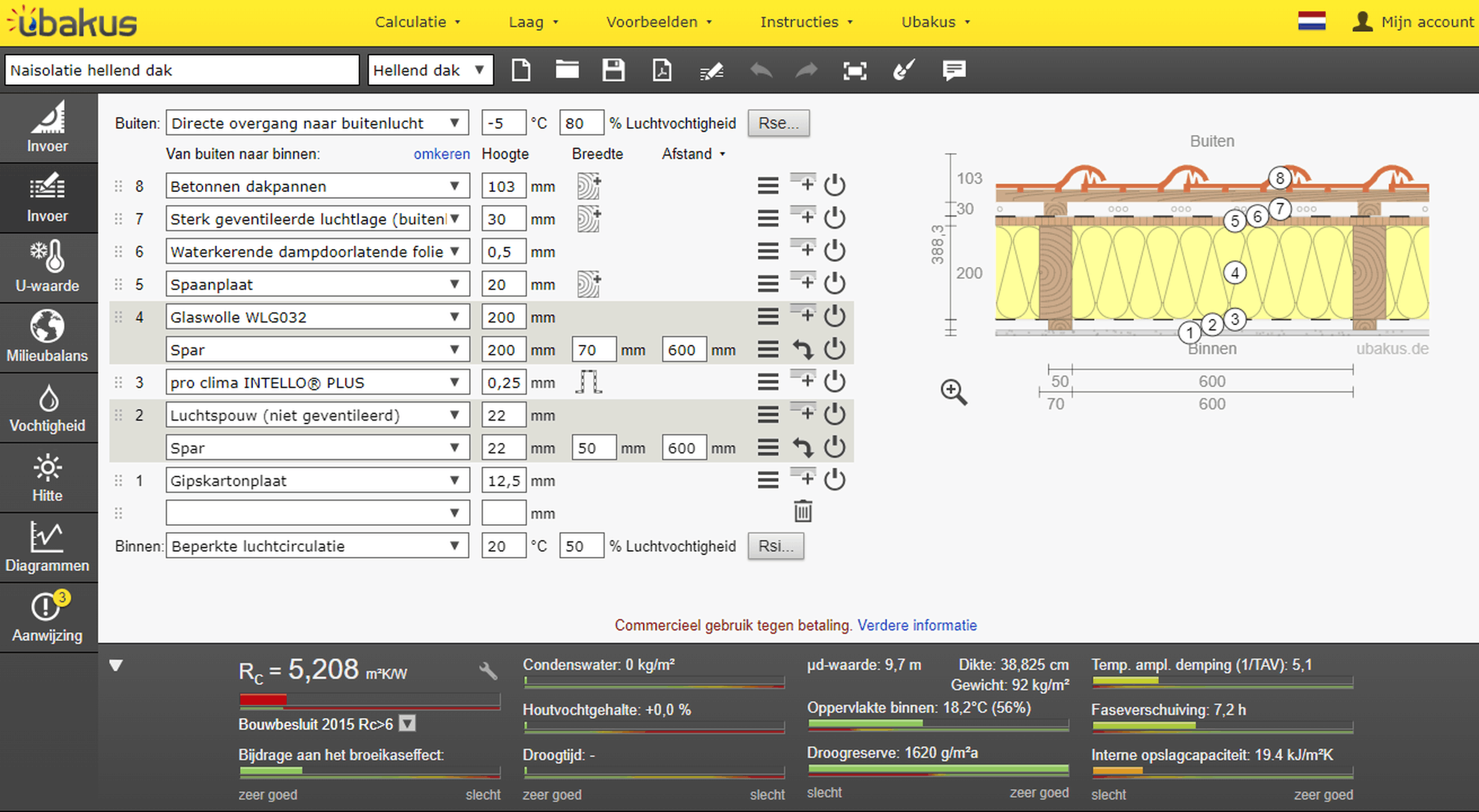Click Rc value red rating bar
Image resolution: width=1479 pixels, height=812 pixels.
click(x=369, y=700)
